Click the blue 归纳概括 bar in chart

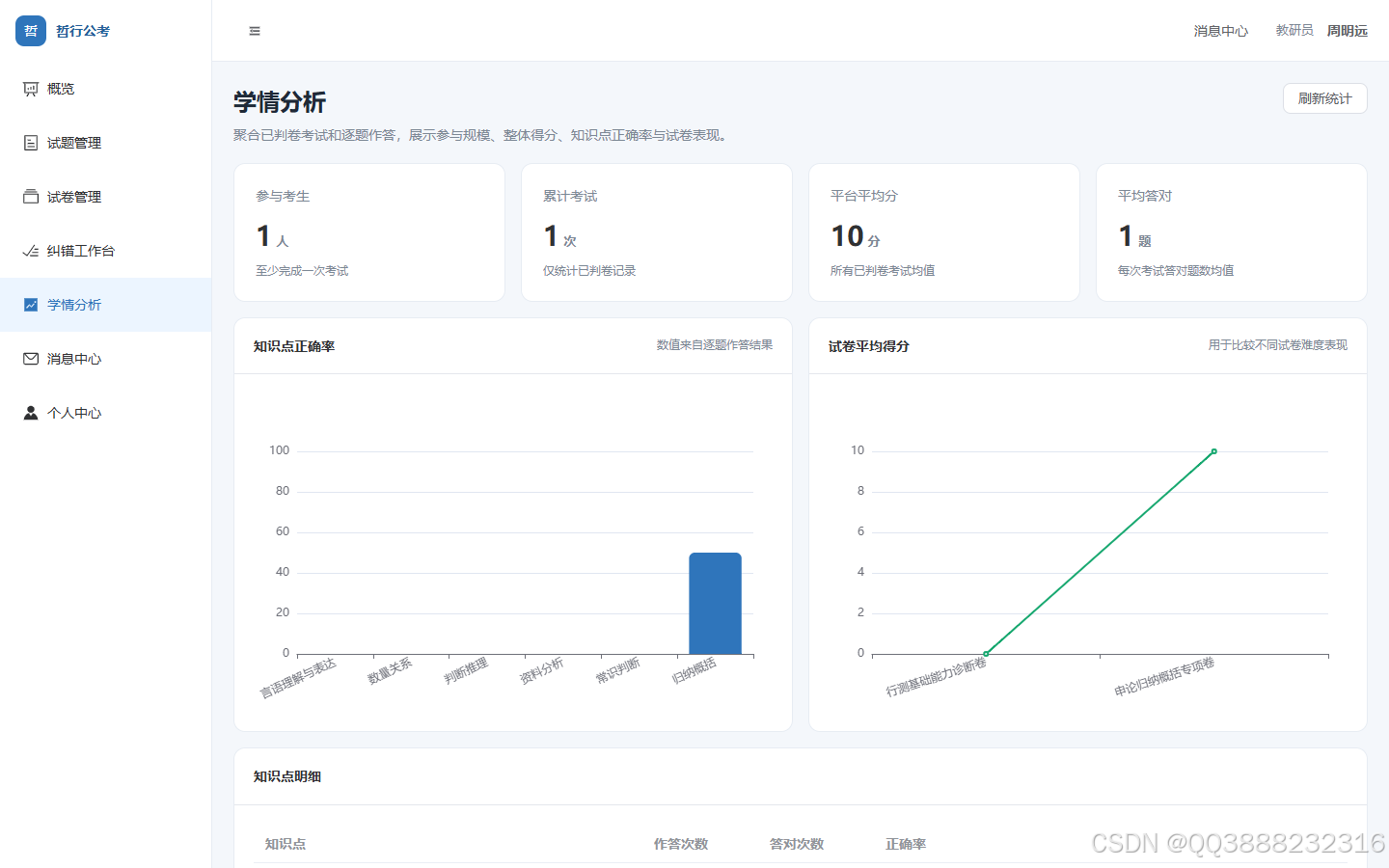coord(715,604)
